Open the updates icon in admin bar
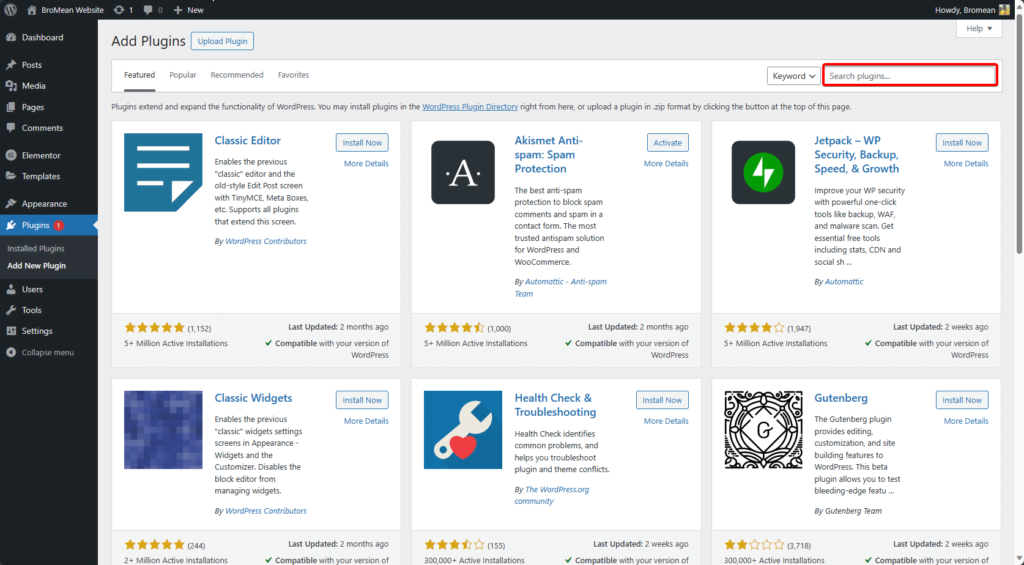 (121, 9)
